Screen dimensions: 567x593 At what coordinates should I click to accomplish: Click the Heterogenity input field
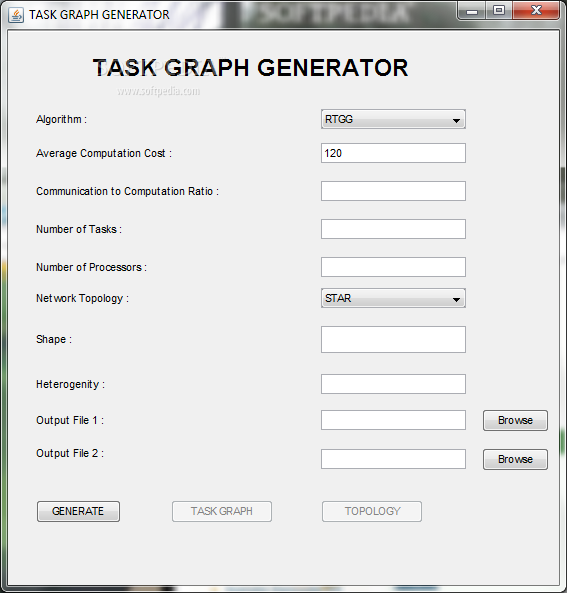coord(393,384)
